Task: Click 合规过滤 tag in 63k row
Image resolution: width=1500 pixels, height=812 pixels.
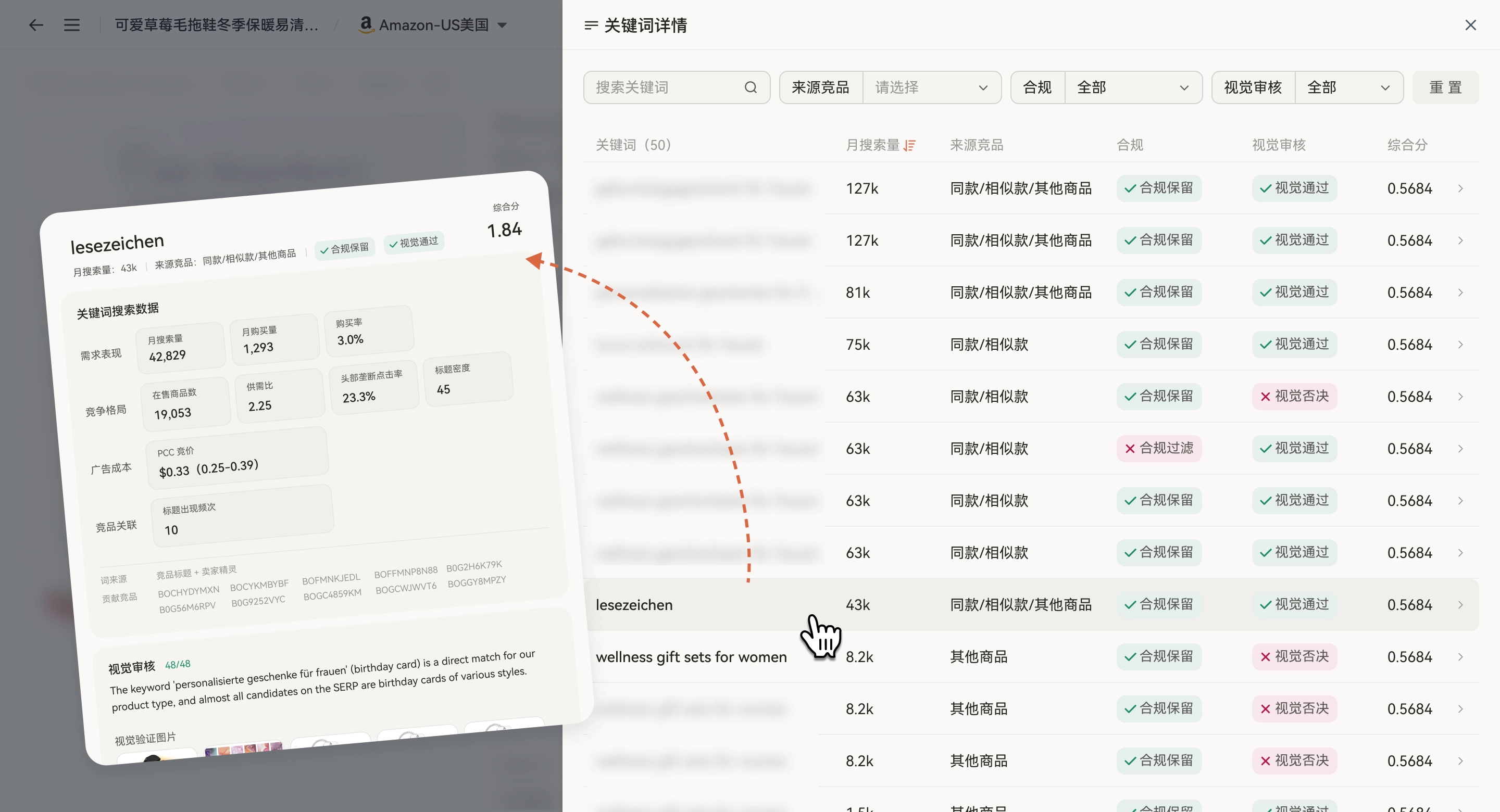Action: [x=1159, y=448]
